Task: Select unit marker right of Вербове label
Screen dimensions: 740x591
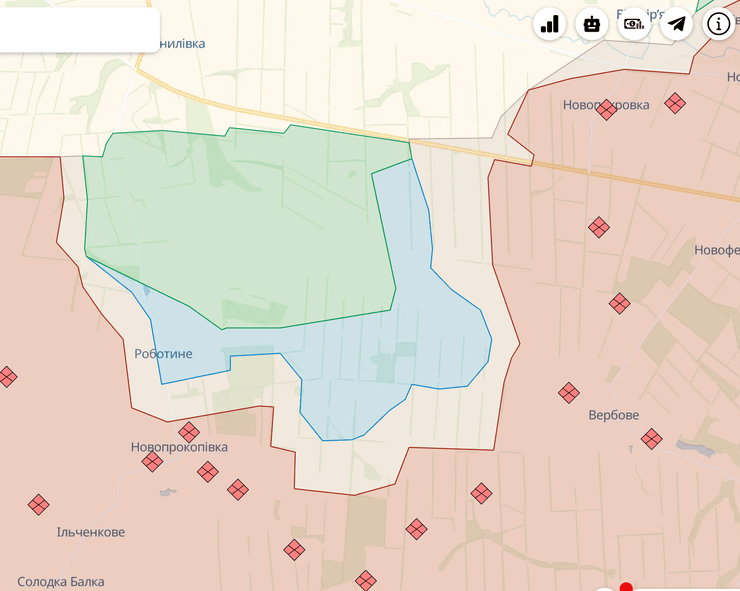Action: 652,438
